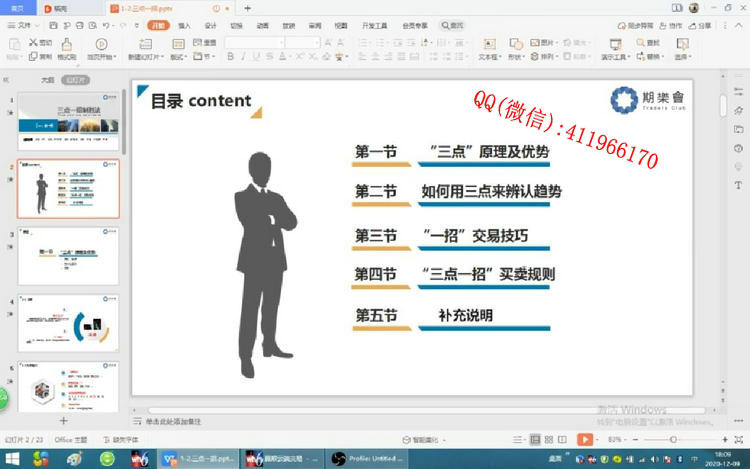The image size is (750, 469).
Task: Click the orange slideshow play button in status bar
Action: (x=584, y=439)
